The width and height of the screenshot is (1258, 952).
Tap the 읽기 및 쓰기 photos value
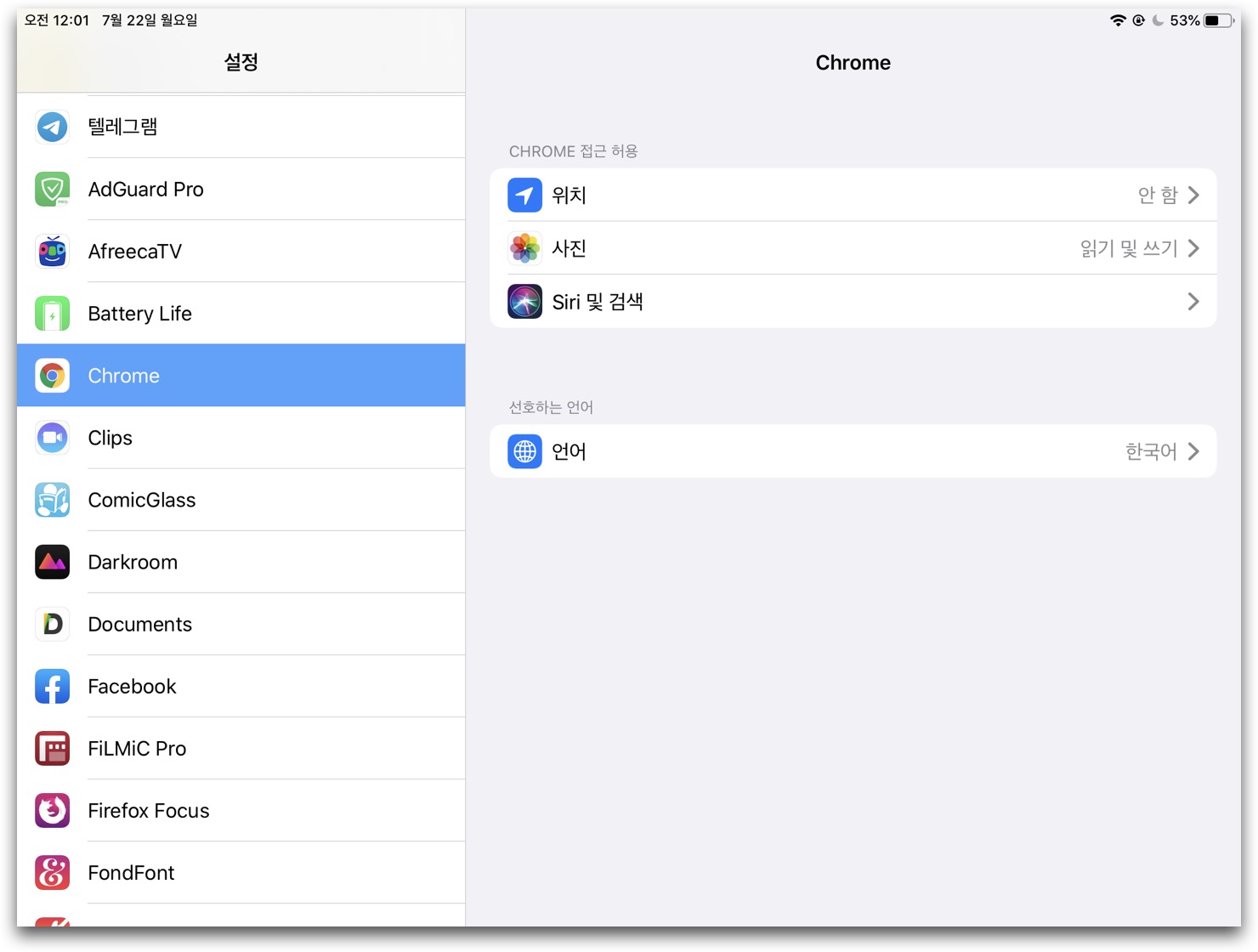pyautogui.click(x=1129, y=248)
